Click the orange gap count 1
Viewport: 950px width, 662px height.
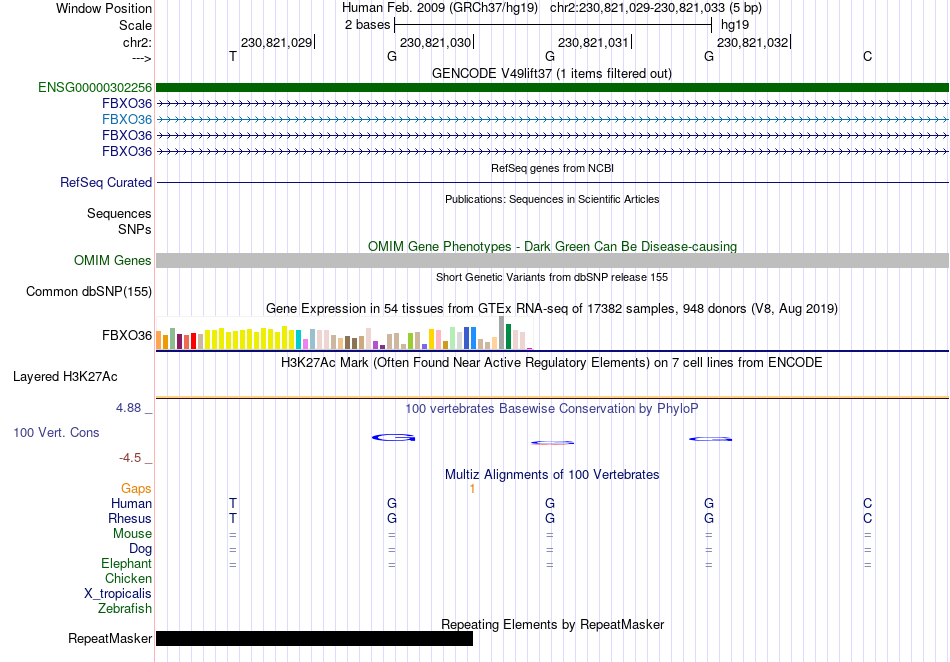click(472, 488)
